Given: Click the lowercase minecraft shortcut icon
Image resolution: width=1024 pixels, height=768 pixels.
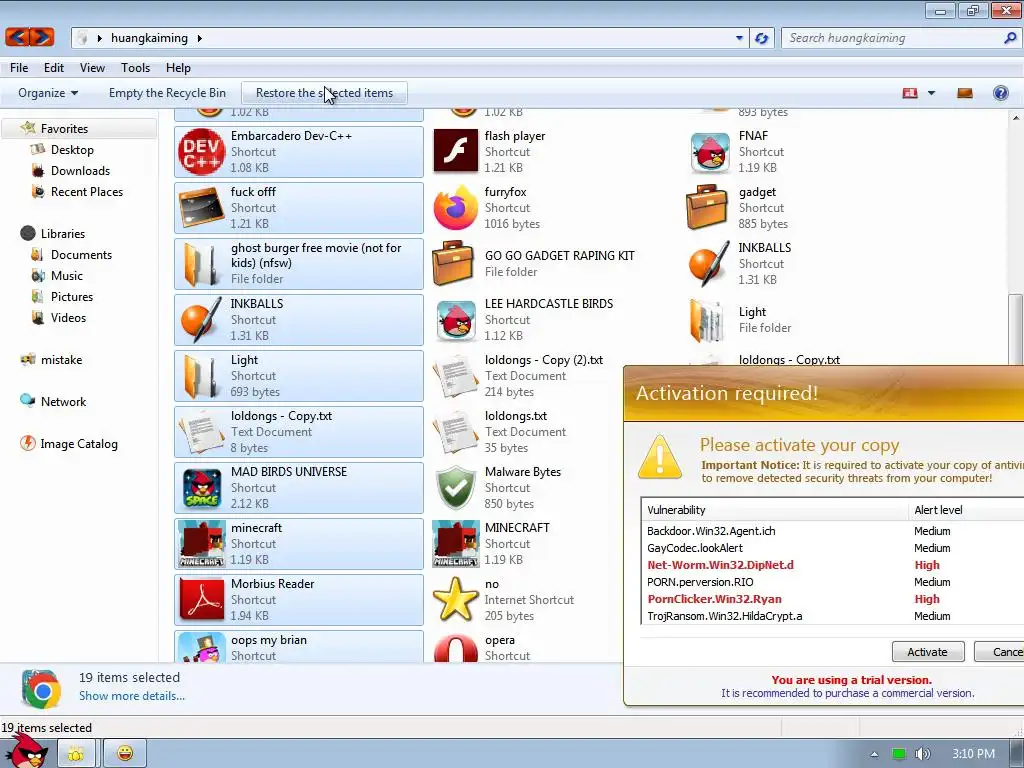Looking at the screenshot, I should tap(202, 543).
